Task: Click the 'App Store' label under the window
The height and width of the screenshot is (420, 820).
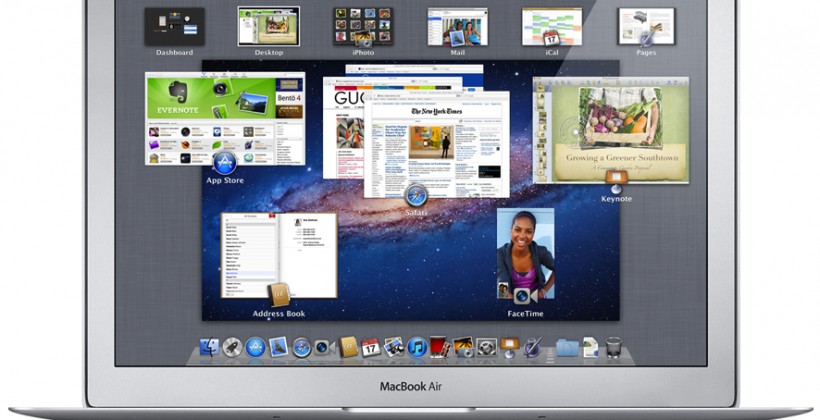Action: pos(225,180)
